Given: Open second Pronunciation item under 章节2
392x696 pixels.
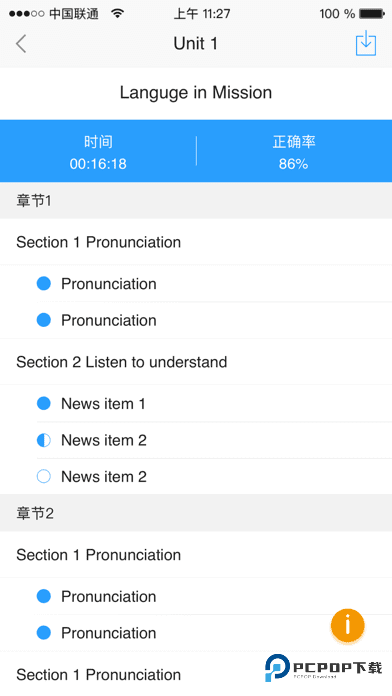Looking at the screenshot, I should [x=196, y=633].
